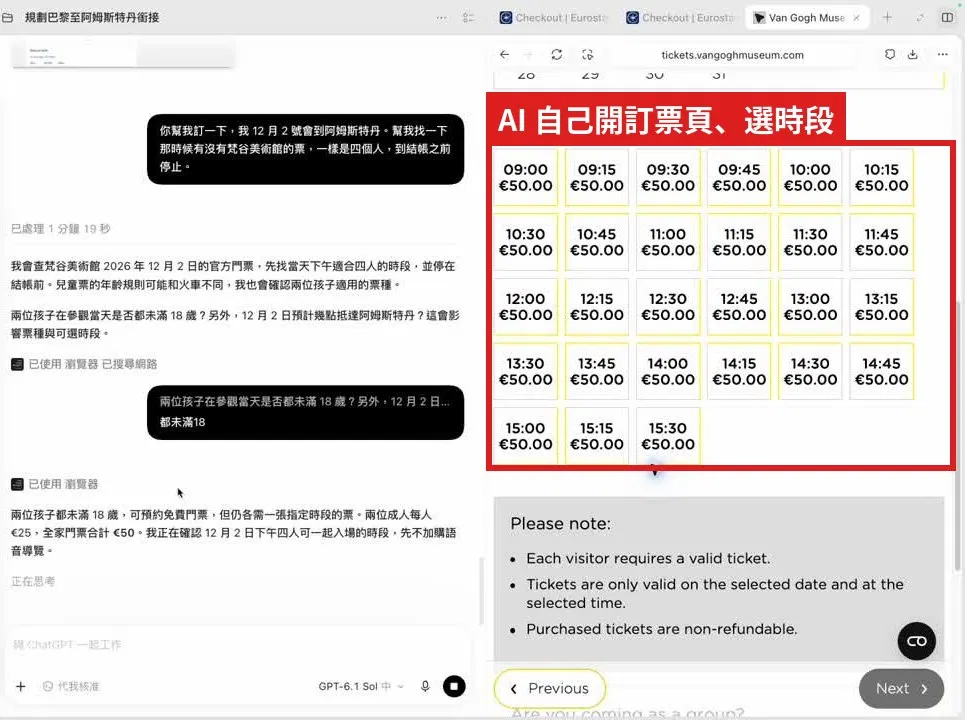This screenshot has width=965, height=725.
Task: Click the plus attachment icon in the chat composer
Action: click(21, 686)
